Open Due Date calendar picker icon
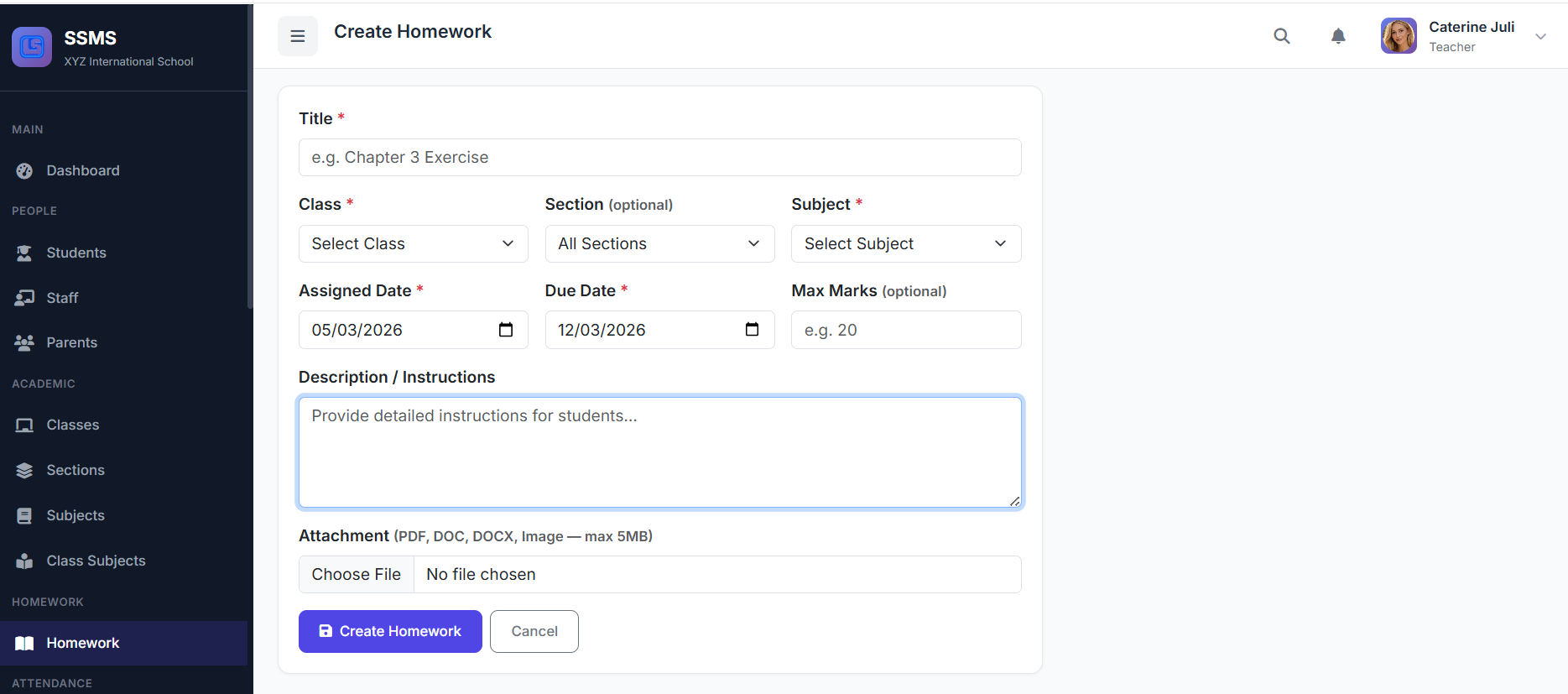1568x694 pixels. (752, 330)
